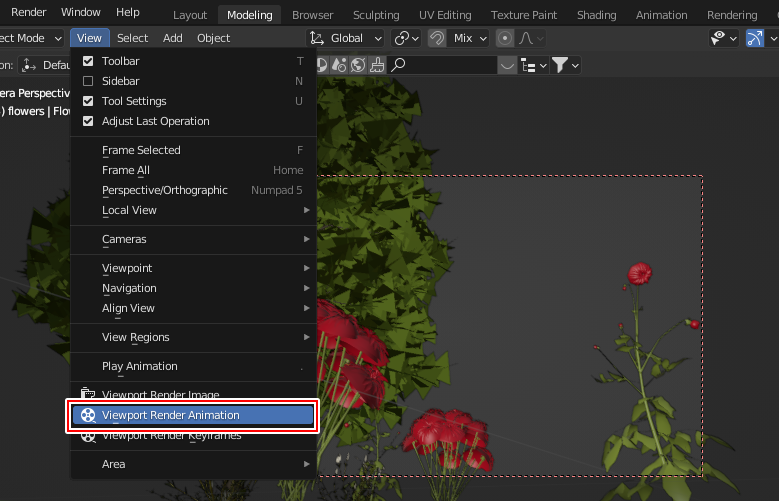Click the Viewport Render Animation film reel icon

89,415
